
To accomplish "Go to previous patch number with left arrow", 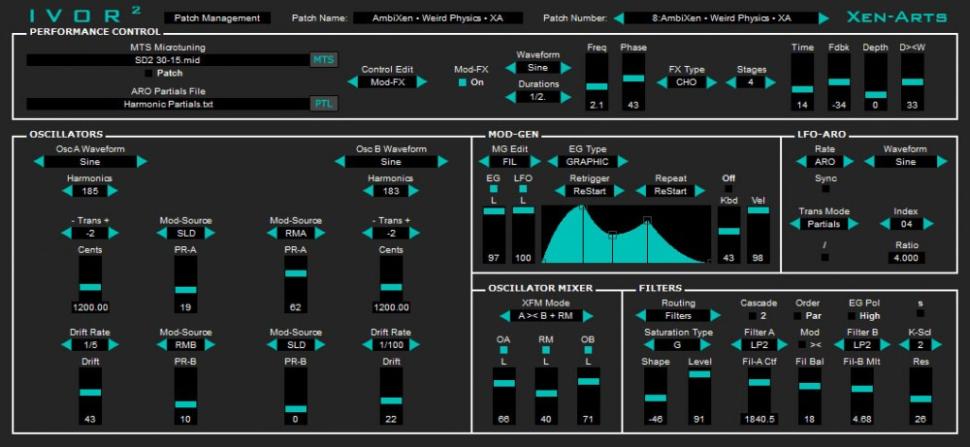I will [x=619, y=18].
